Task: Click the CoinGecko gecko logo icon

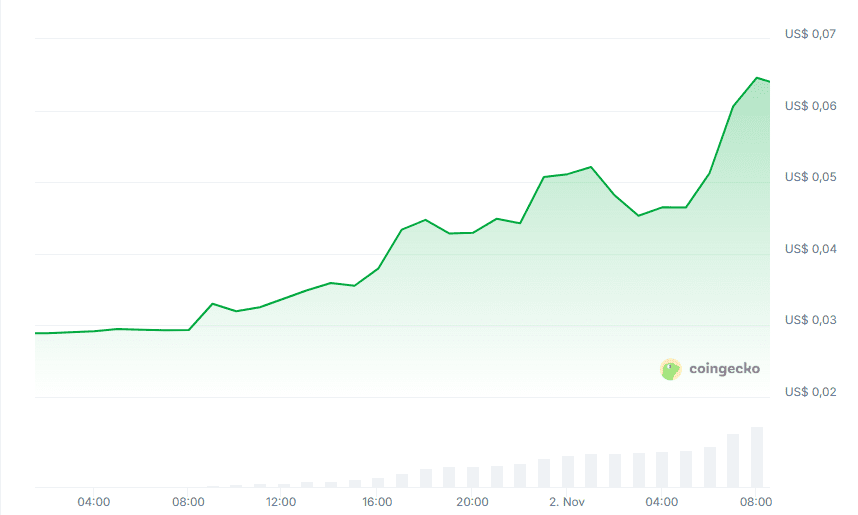Action: [671, 369]
